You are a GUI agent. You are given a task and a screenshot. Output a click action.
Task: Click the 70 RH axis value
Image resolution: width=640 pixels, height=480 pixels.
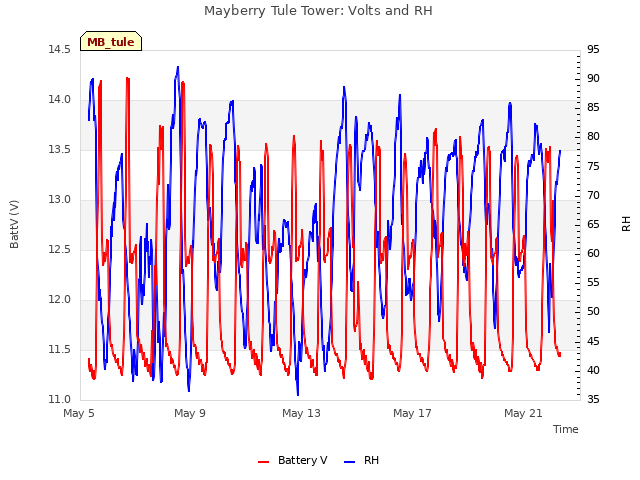[593, 195]
